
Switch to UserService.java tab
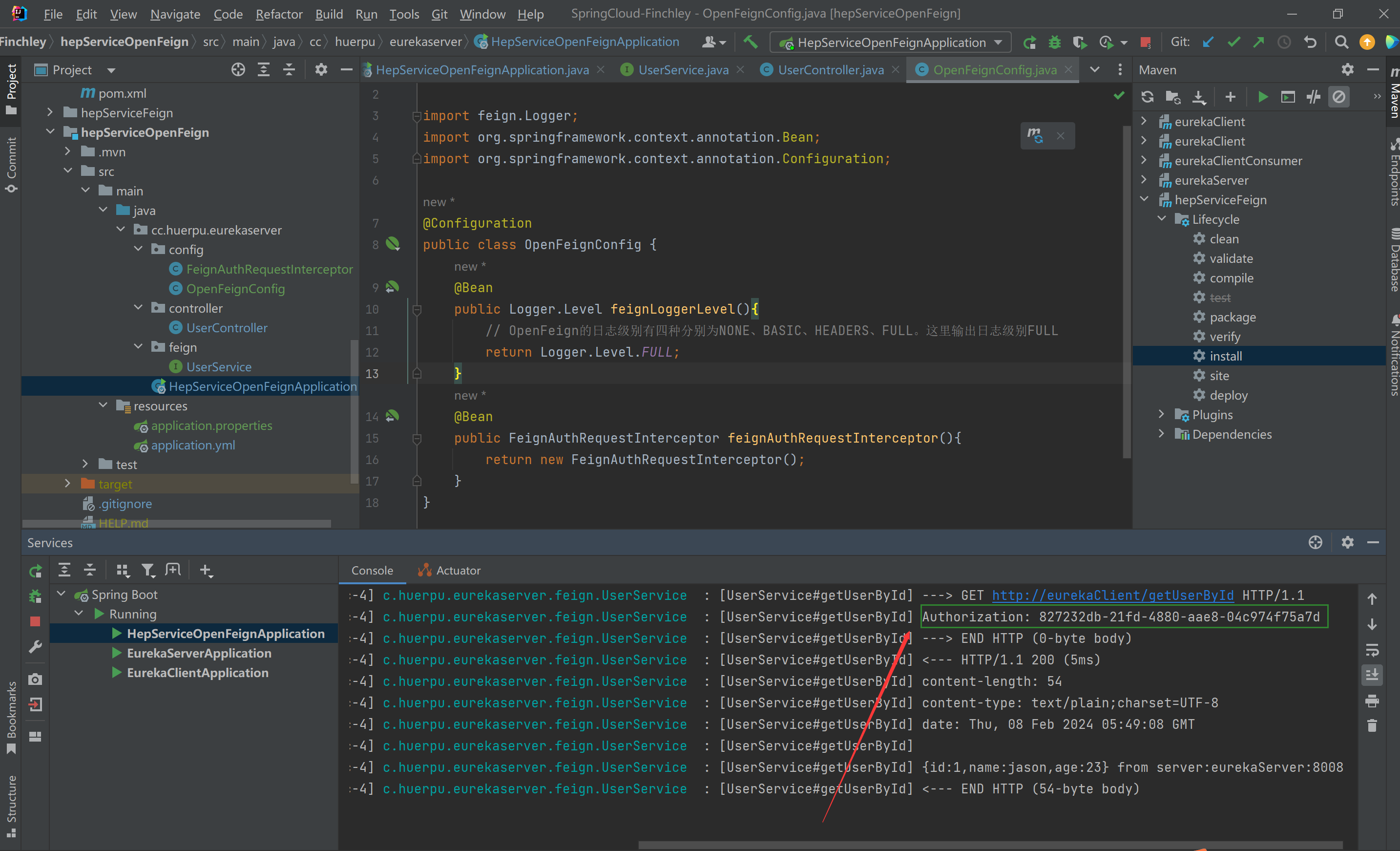pyautogui.click(x=682, y=70)
